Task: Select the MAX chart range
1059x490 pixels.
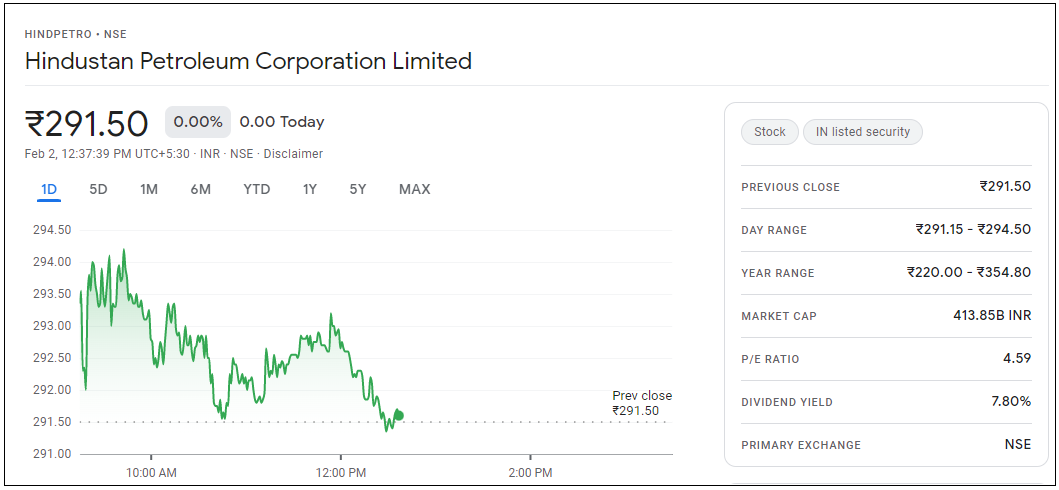Action: coord(415,190)
